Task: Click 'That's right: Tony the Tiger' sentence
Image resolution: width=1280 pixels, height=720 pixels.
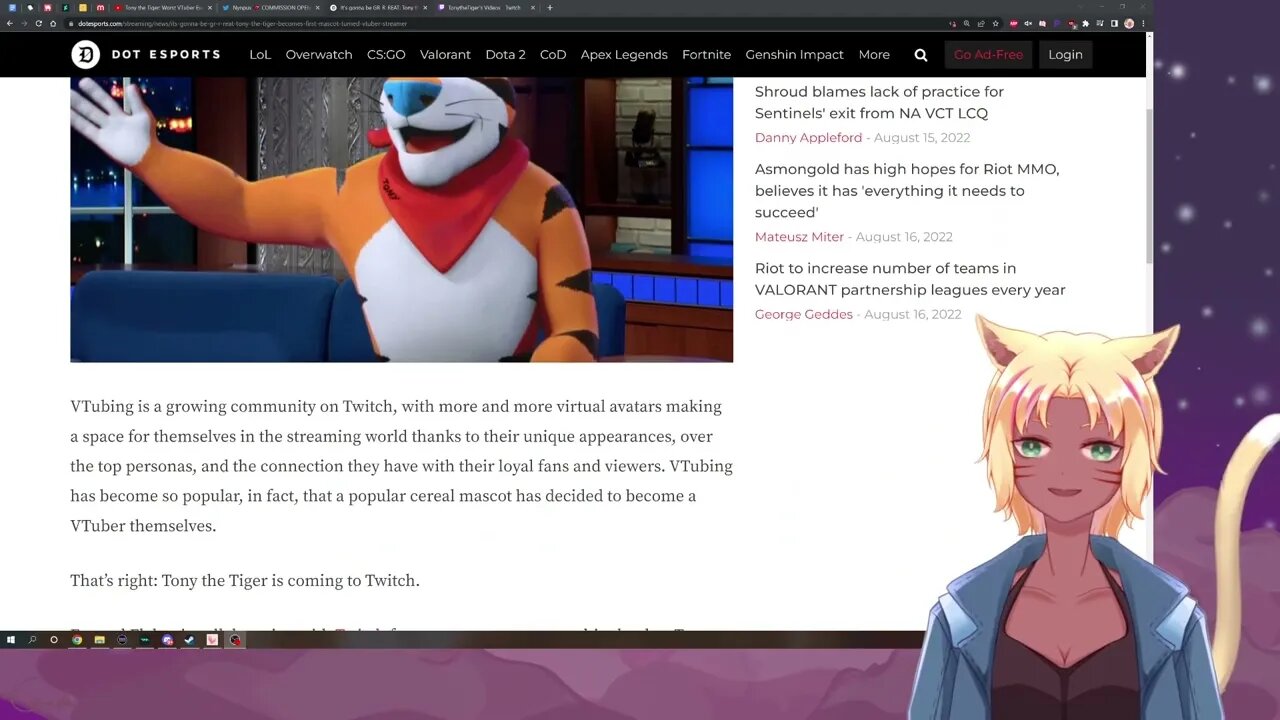Action: click(x=245, y=581)
